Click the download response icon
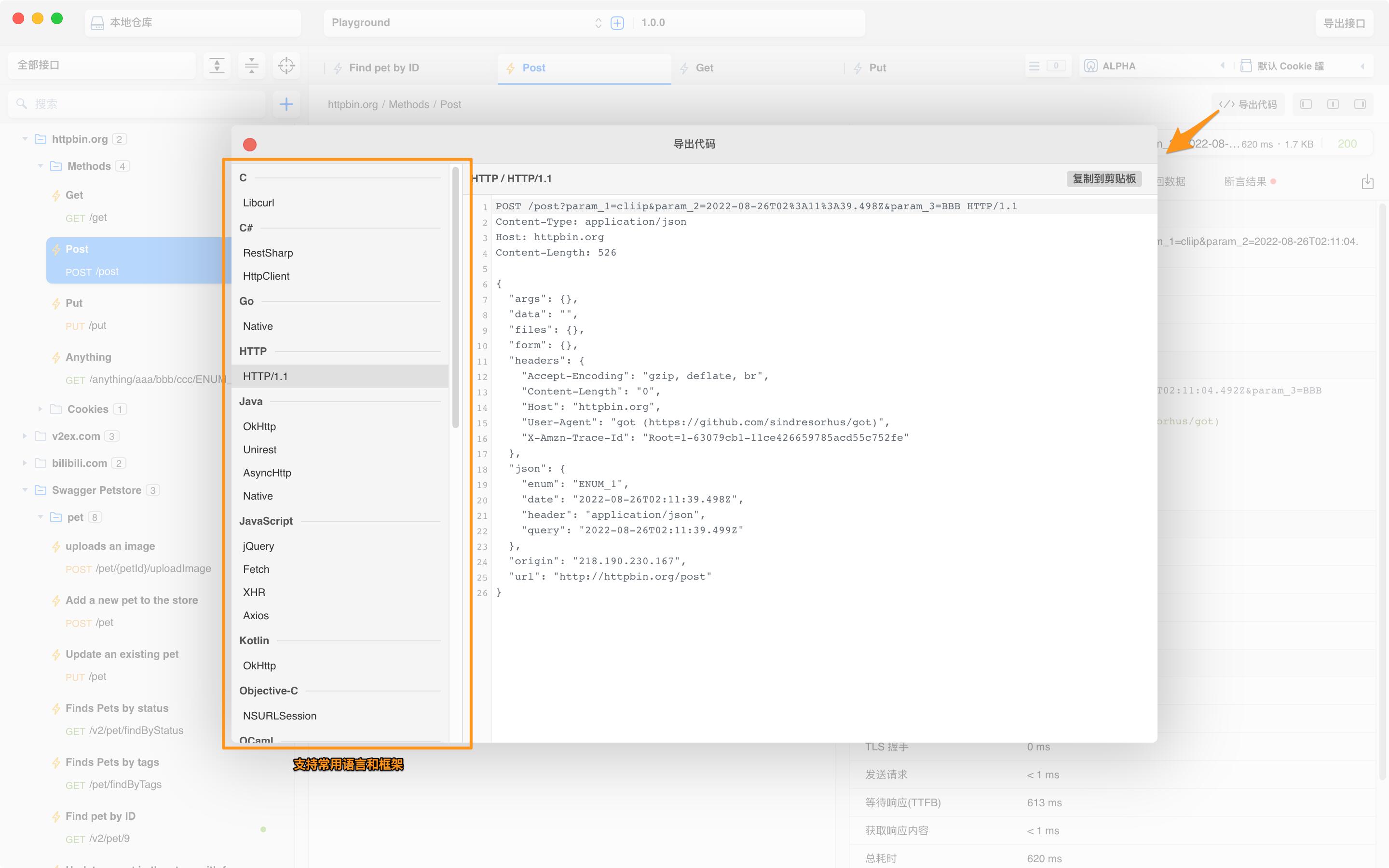The width and height of the screenshot is (1389, 868). click(x=1367, y=182)
